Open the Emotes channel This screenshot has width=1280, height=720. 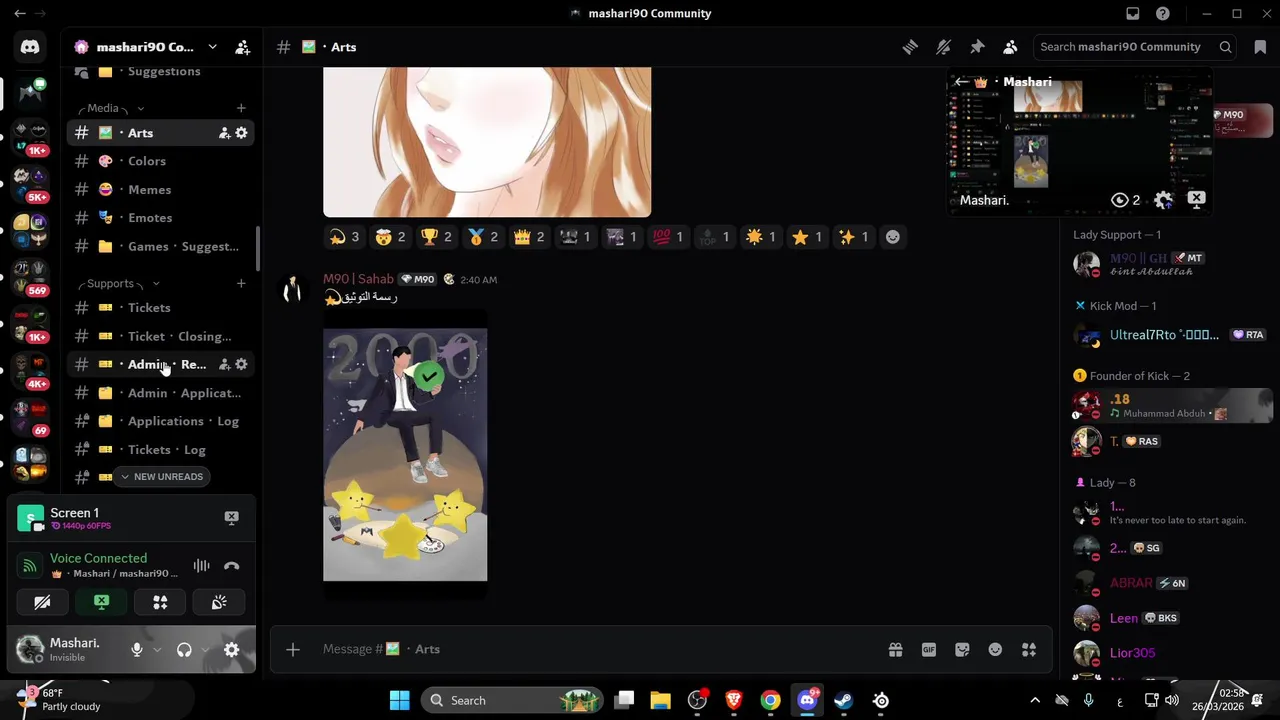point(160,218)
